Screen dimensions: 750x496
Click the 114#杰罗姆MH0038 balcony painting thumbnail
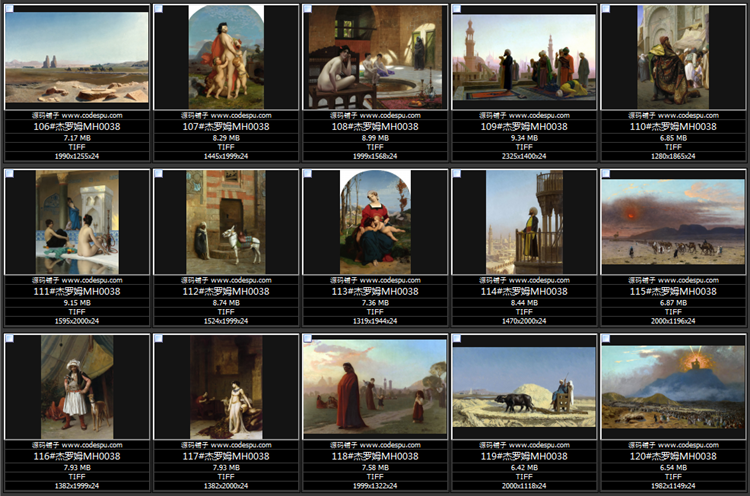tap(524, 222)
